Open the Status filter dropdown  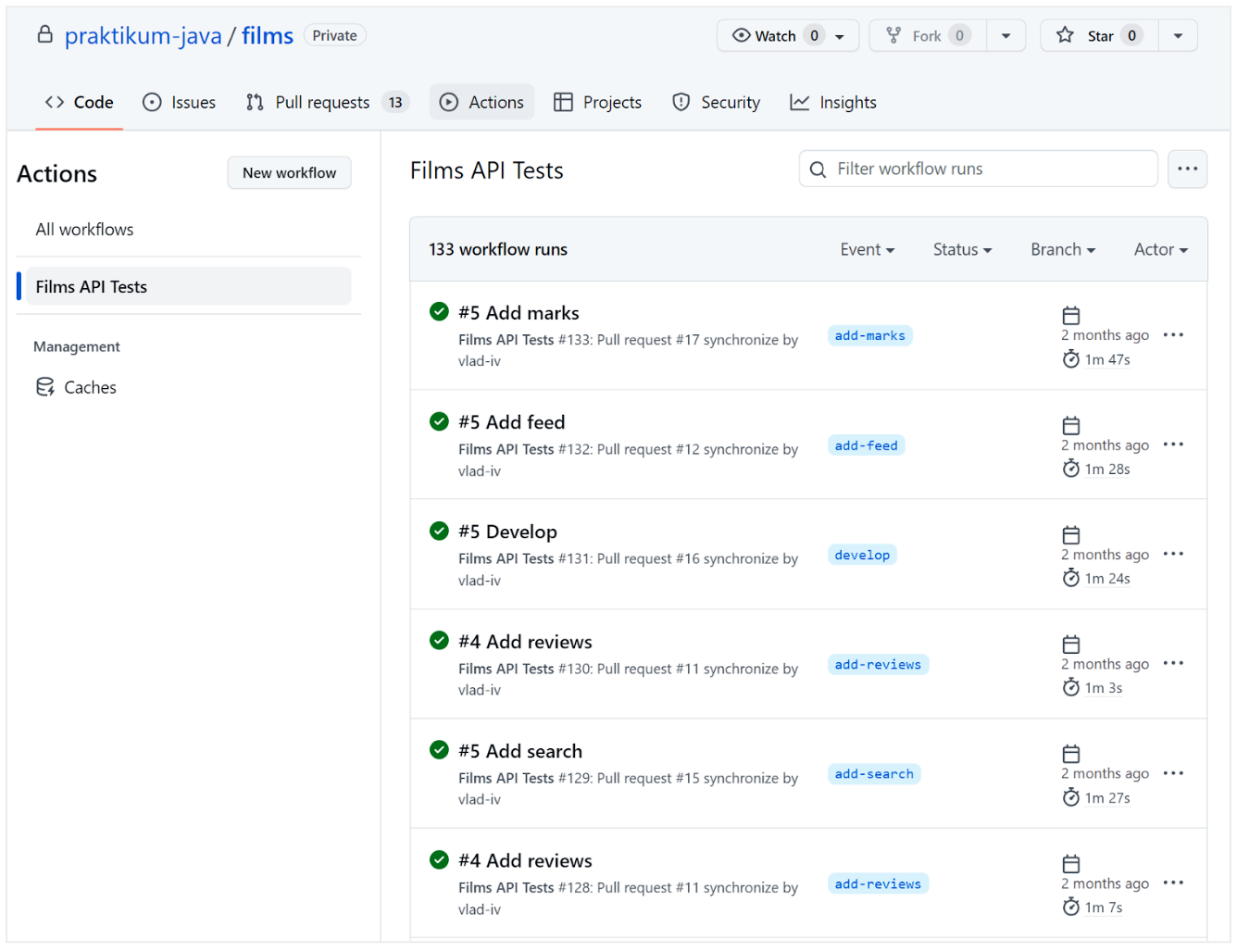coord(962,249)
